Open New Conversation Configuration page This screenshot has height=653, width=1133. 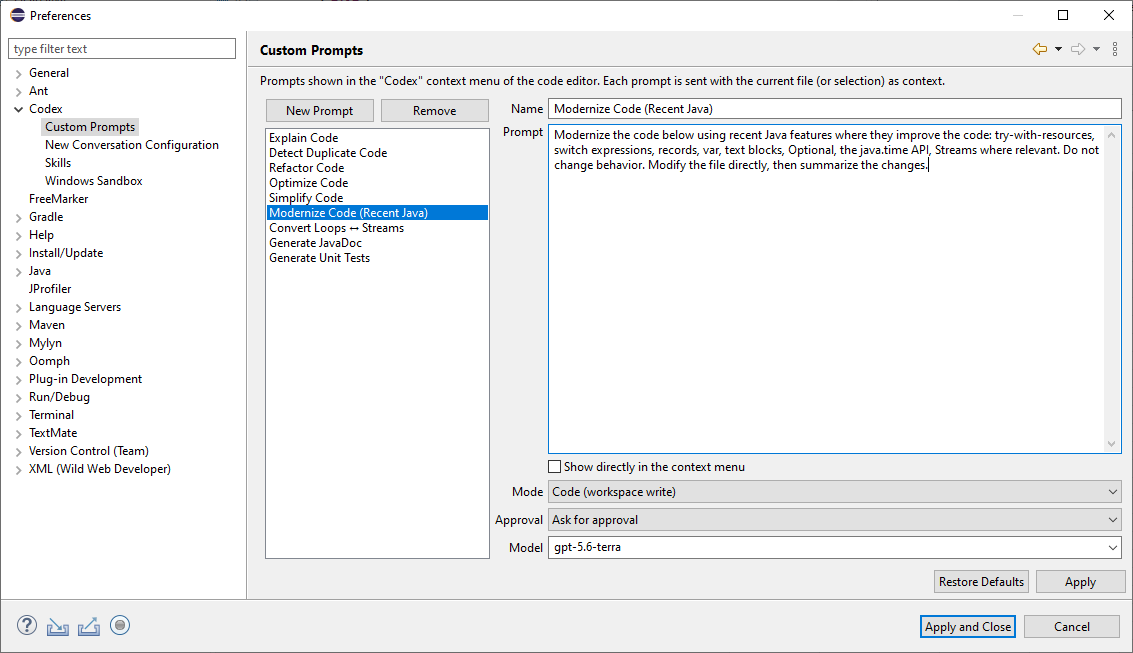click(x=132, y=145)
